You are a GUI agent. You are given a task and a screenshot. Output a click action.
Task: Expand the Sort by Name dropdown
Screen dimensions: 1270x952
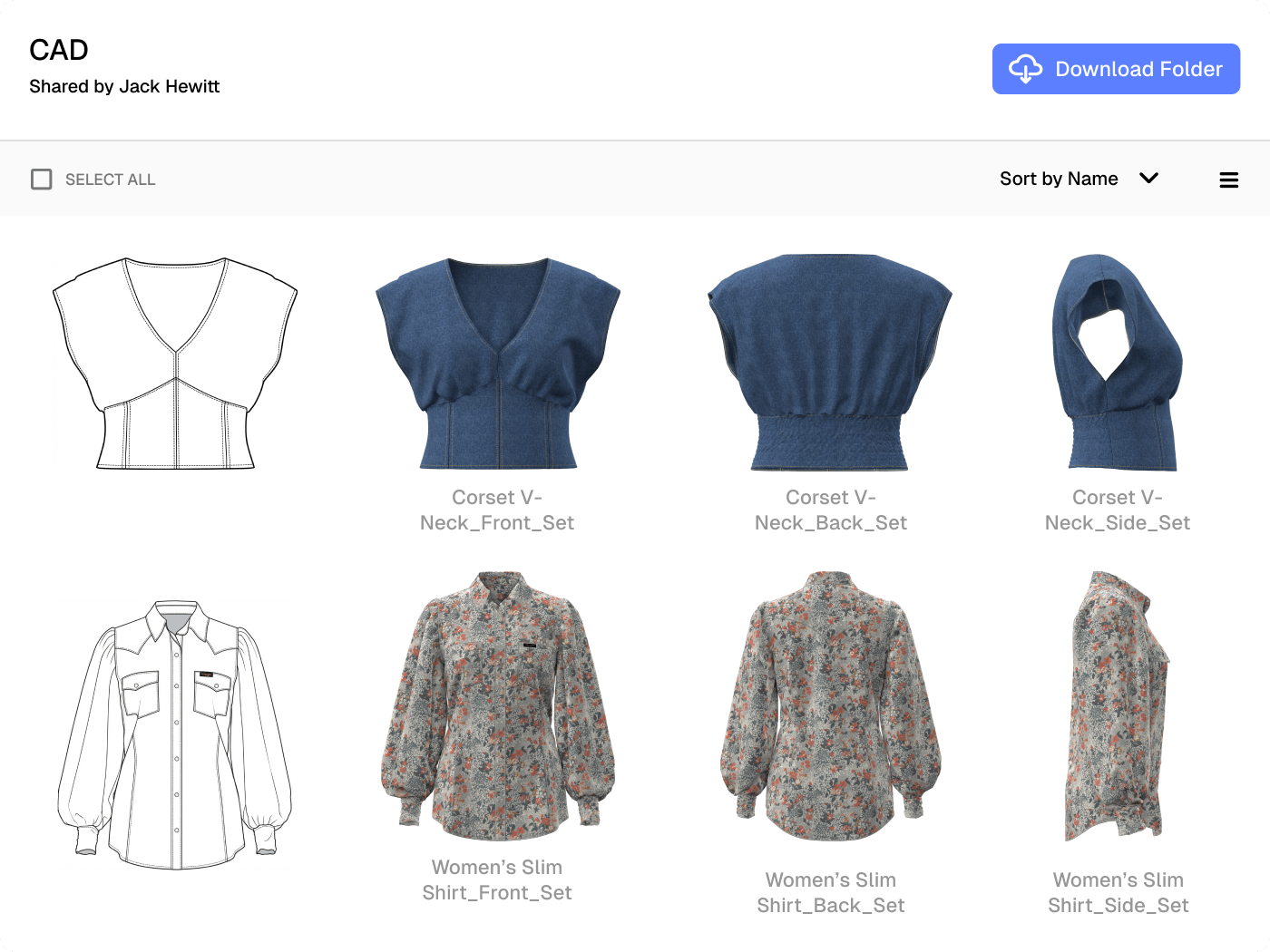[x=1059, y=179]
